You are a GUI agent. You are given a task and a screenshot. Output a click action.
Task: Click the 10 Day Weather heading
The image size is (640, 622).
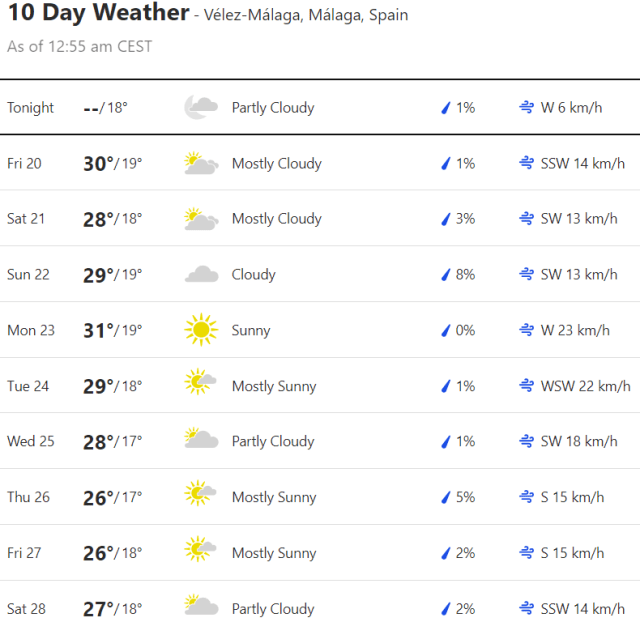pos(98,13)
